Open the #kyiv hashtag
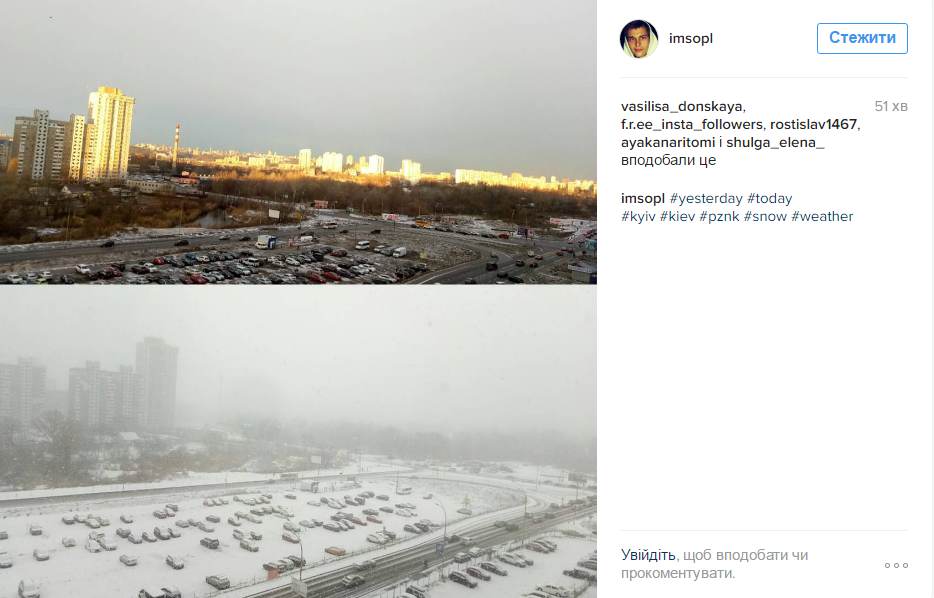Image resolution: width=934 pixels, height=598 pixels. click(638, 217)
